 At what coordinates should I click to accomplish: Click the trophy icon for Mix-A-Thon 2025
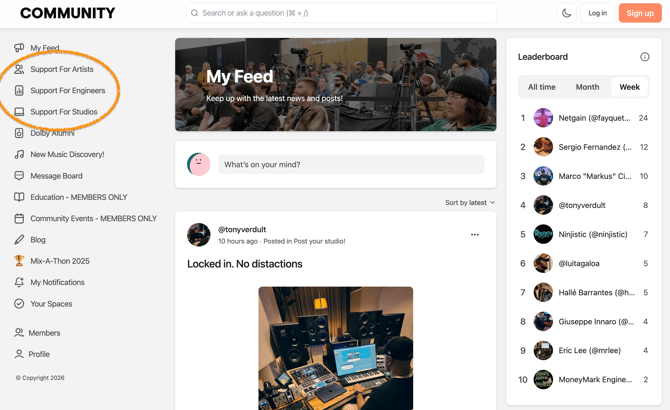19,261
